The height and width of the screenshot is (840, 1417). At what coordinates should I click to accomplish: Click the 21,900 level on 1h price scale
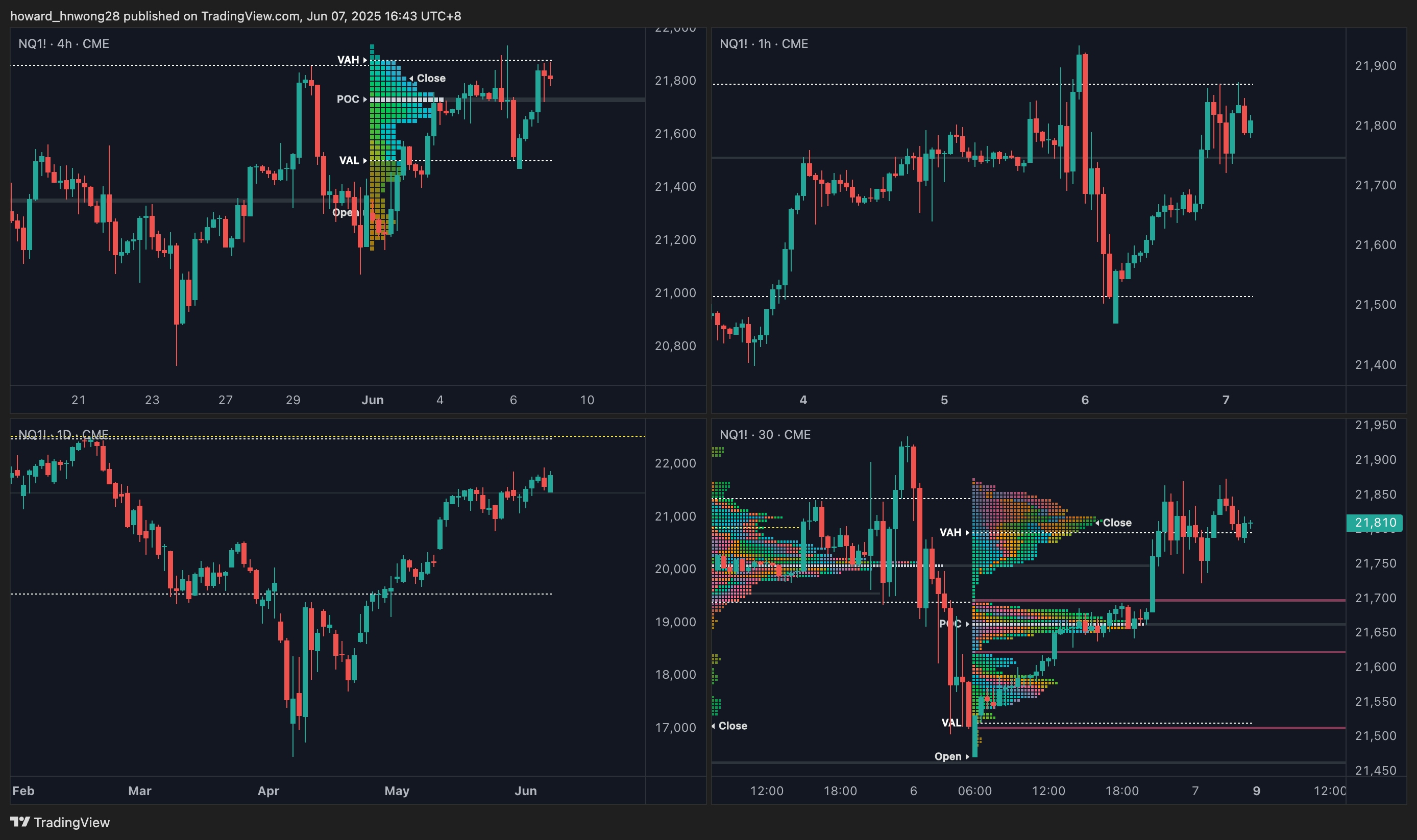1375,66
